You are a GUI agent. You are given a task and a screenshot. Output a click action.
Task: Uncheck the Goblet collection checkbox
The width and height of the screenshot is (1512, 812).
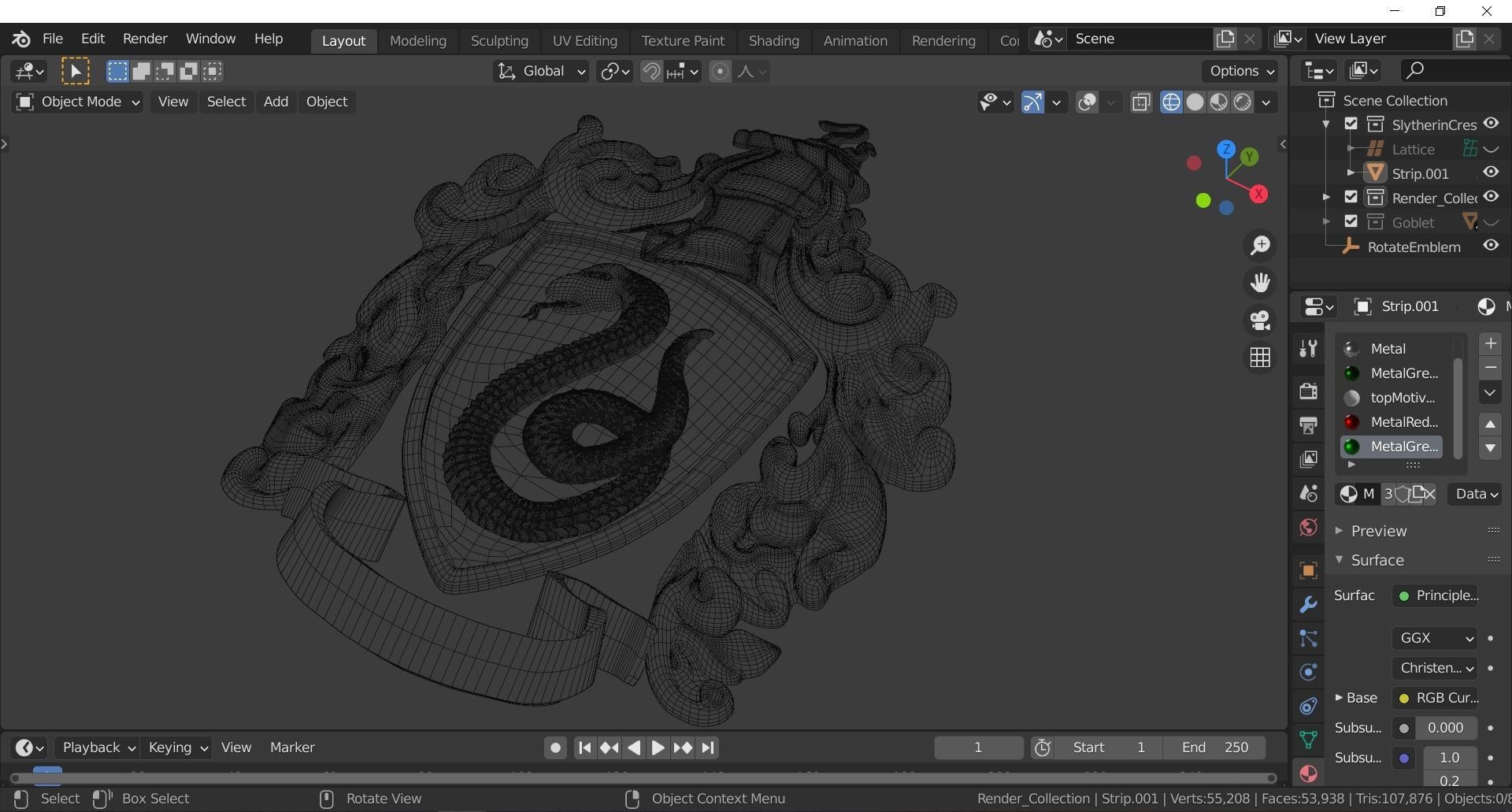tap(1351, 221)
